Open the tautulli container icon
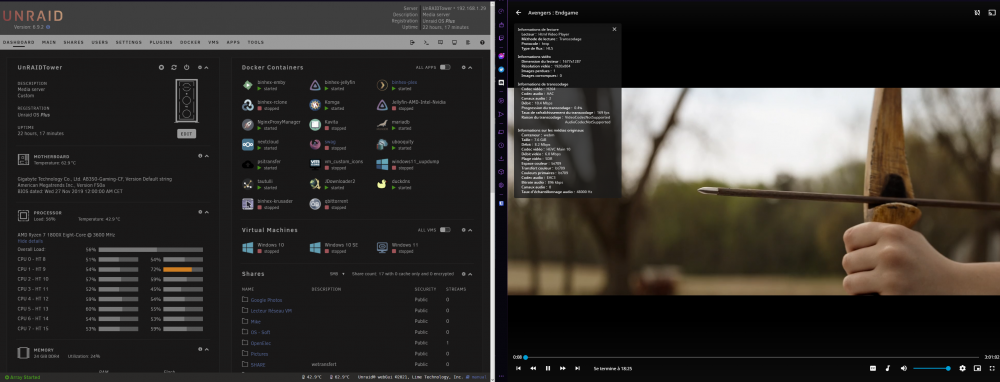Screen dimensions: 1000x382 click(x=247, y=184)
